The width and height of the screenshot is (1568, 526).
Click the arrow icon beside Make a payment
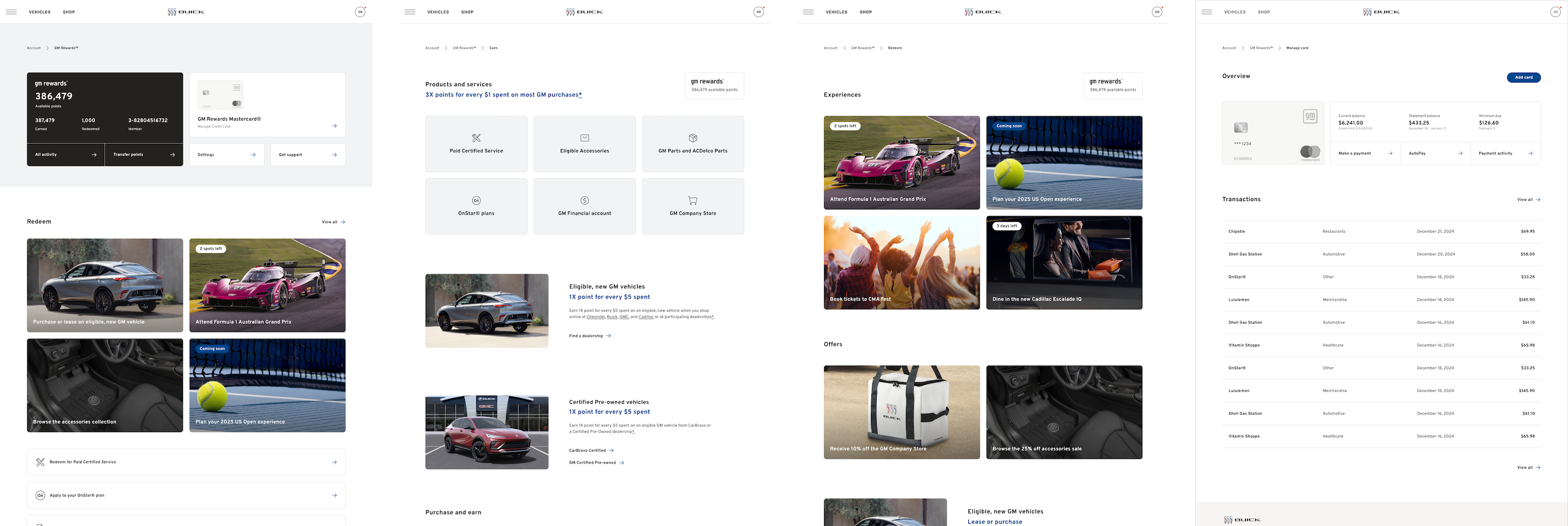point(1391,153)
